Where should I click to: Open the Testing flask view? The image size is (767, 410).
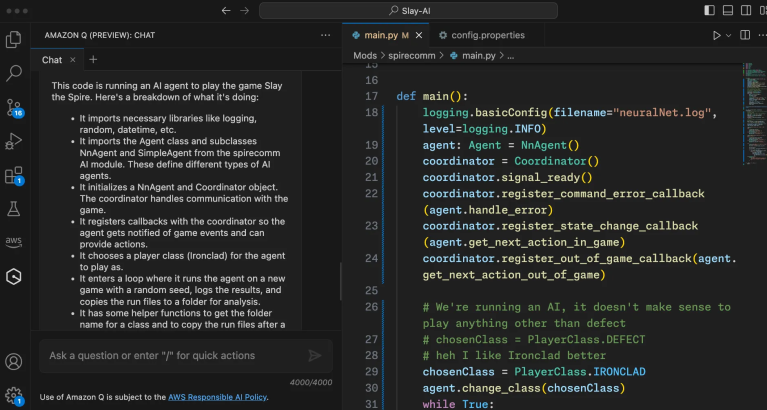tap(14, 209)
